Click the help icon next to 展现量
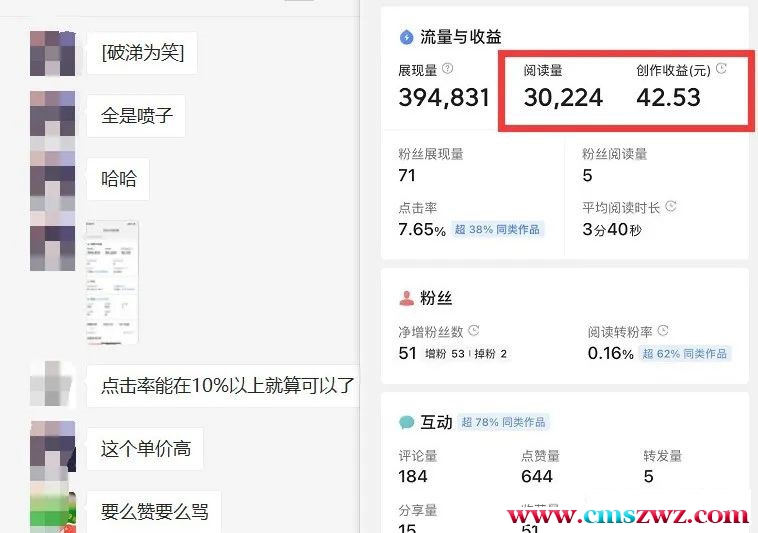Screen dimensions: 758x533 pyautogui.click(x=448, y=69)
